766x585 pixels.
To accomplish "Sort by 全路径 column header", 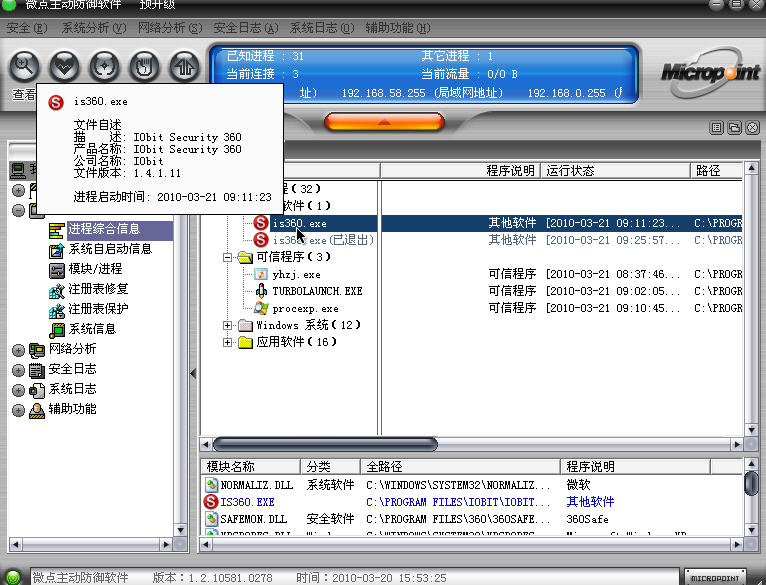I will coord(460,467).
